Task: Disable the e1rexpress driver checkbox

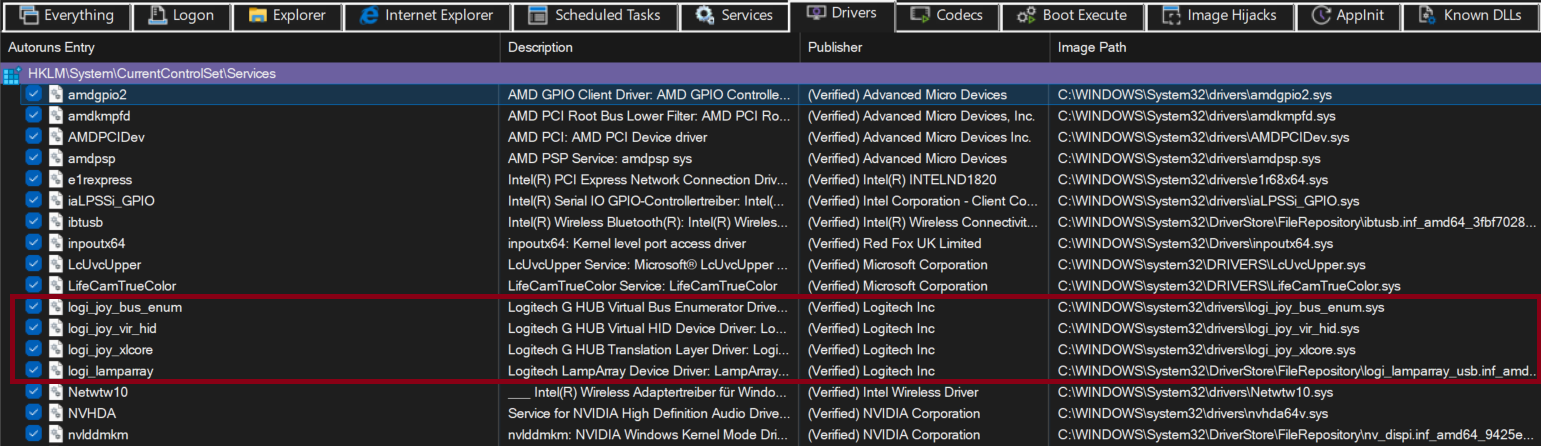Action: (x=34, y=179)
